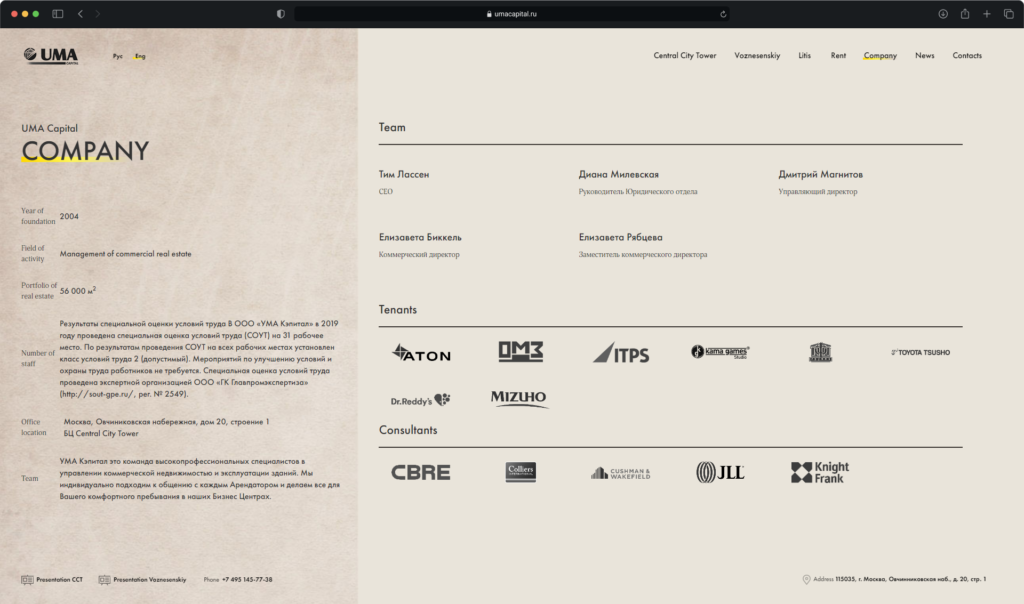Click the umacapital.ru address bar
This screenshot has width=1024, height=604.
click(511, 14)
